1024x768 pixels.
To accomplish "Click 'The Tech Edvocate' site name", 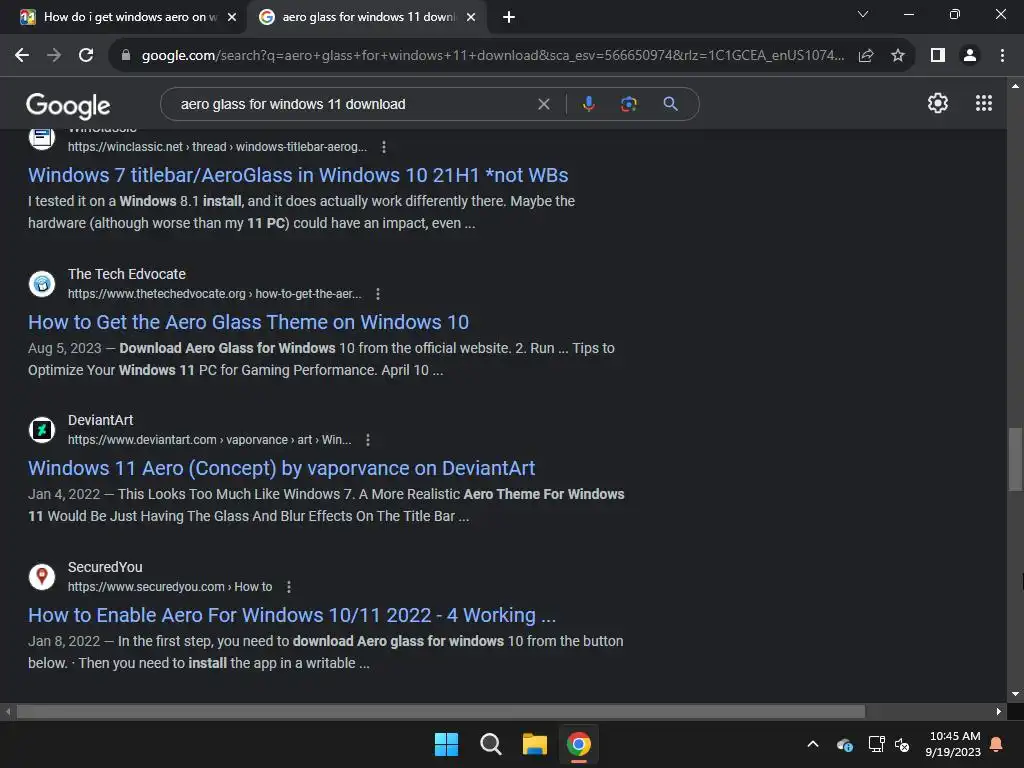I will coord(127,274).
